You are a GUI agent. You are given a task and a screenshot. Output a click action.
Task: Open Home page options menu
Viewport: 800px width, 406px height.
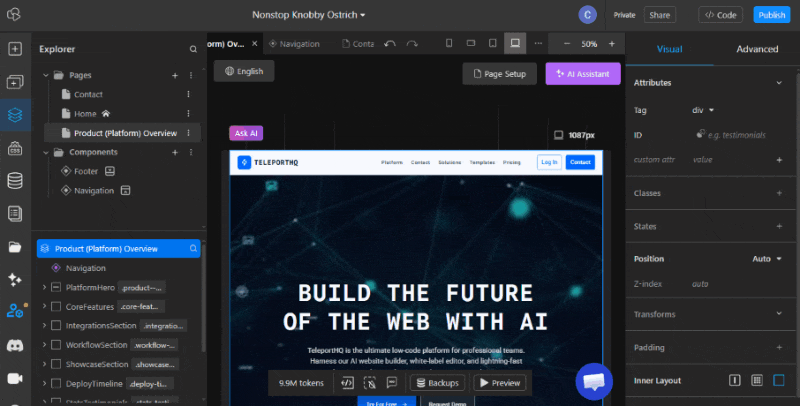188,114
